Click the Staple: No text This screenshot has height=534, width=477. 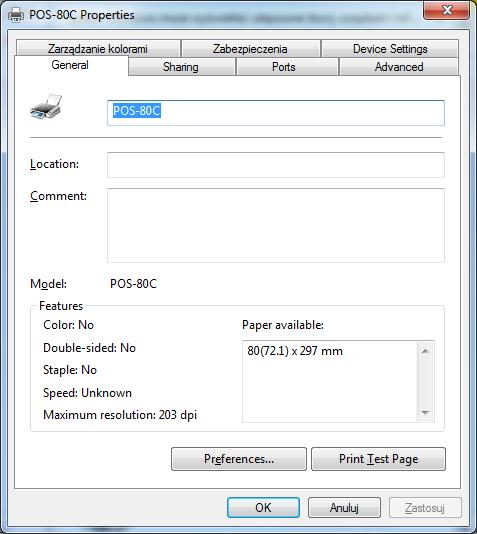[70, 370]
